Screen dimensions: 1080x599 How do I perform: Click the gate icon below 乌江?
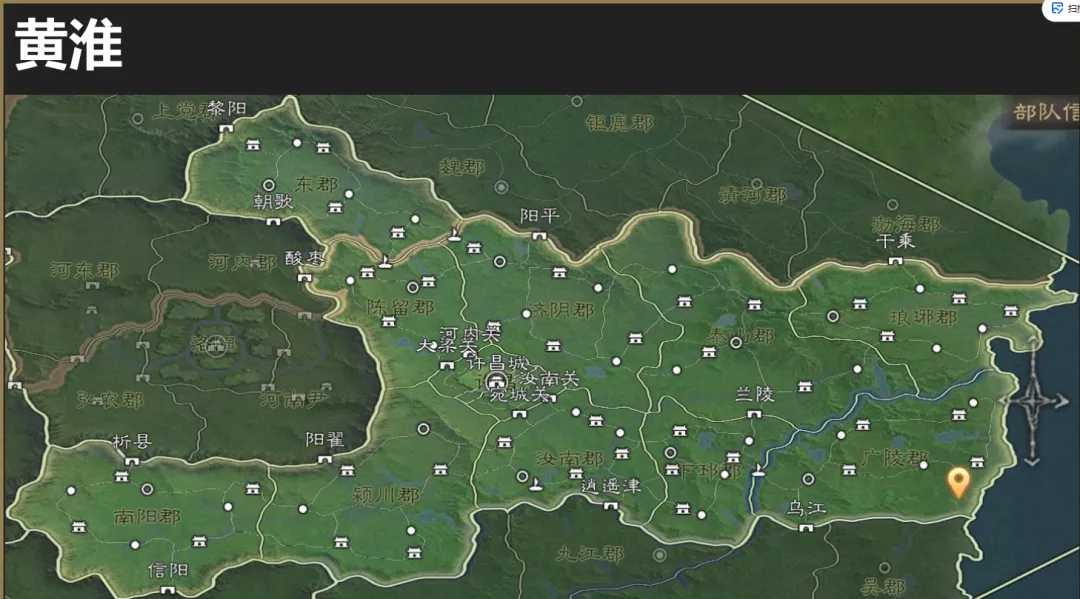[x=805, y=528]
